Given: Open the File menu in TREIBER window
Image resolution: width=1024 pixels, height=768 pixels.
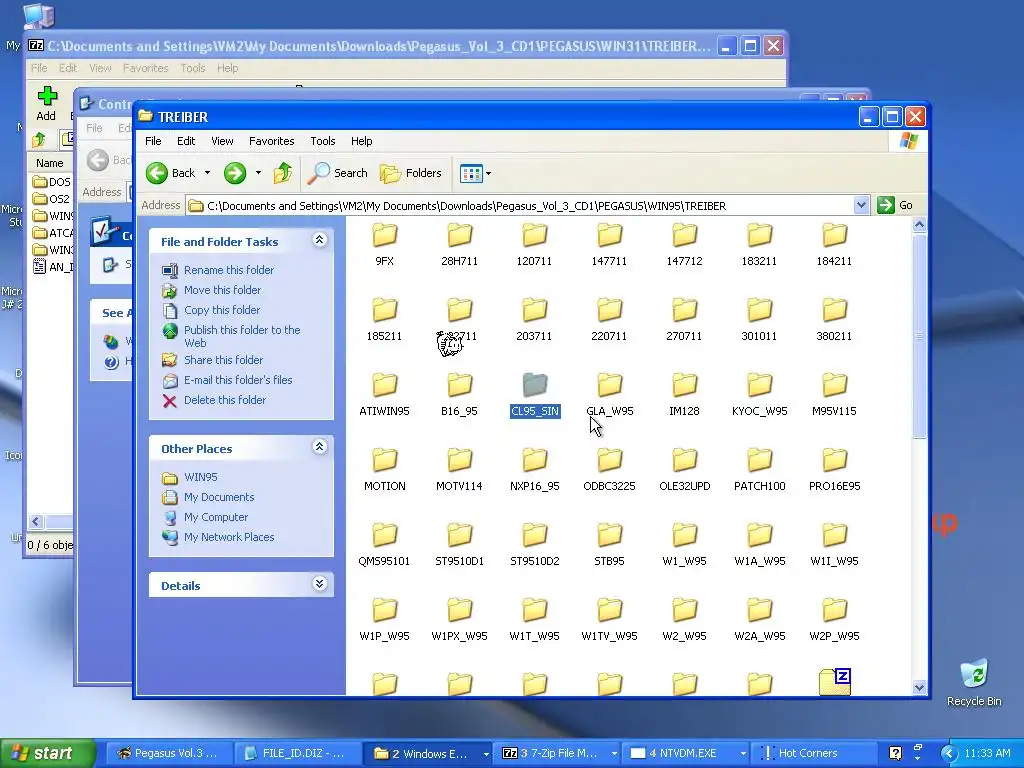Looking at the screenshot, I should 153,141.
